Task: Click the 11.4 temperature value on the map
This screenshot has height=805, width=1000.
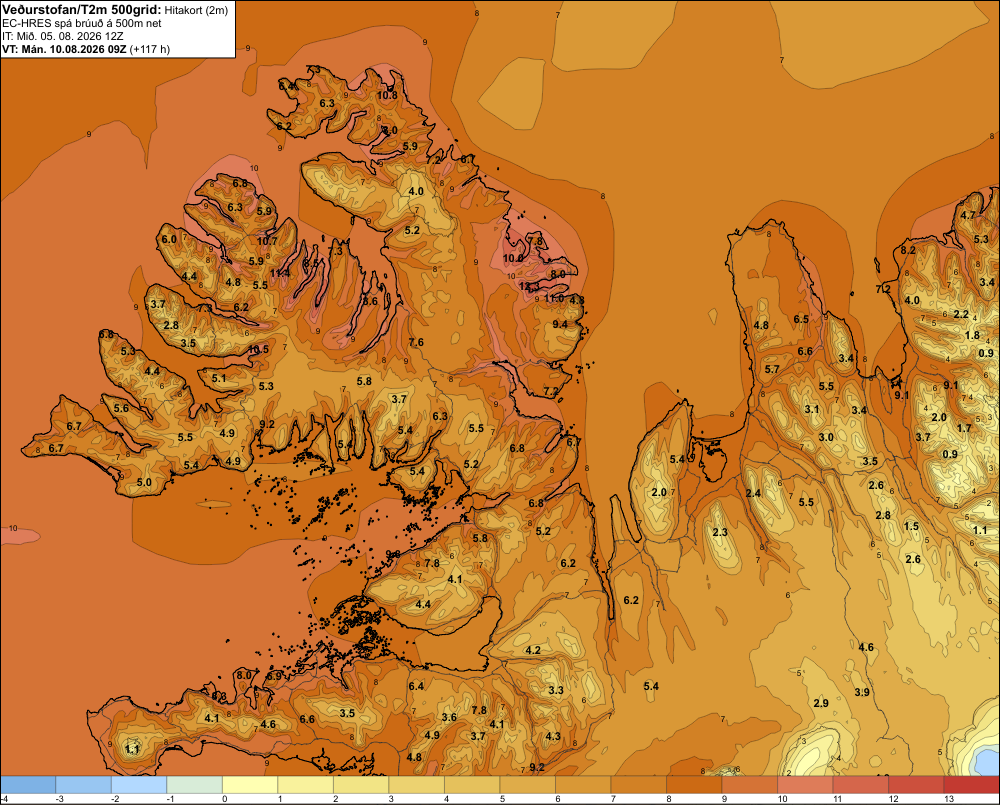Action: click(279, 273)
